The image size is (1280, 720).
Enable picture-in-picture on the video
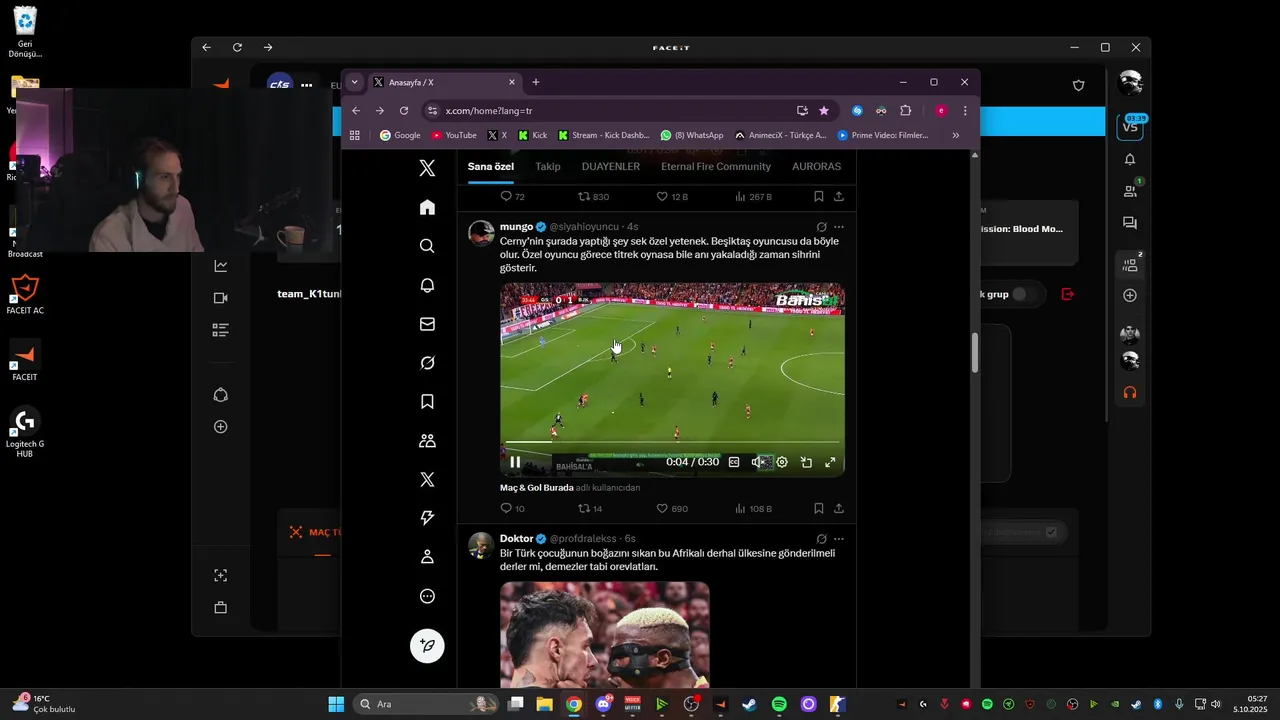click(x=806, y=462)
